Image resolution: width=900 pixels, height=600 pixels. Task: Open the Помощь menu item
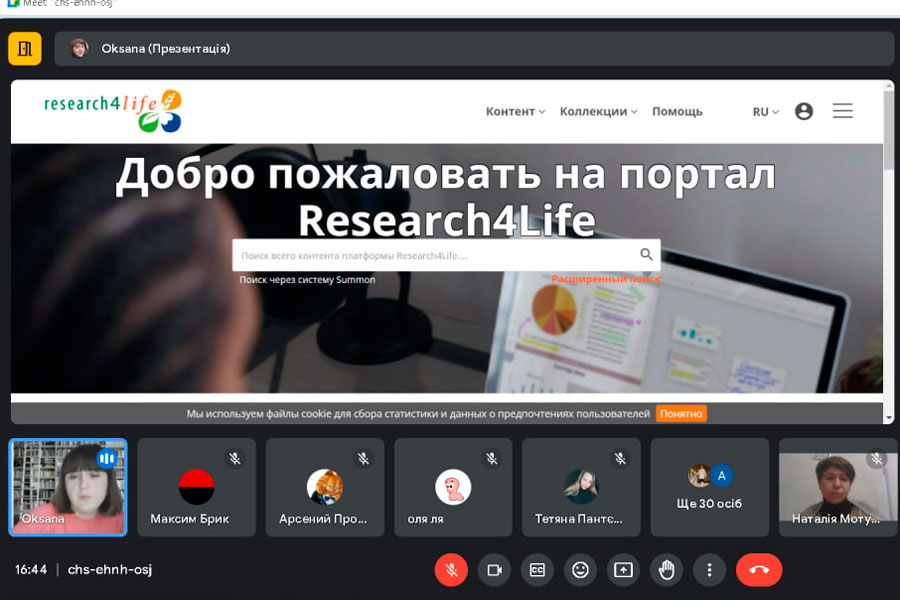pos(677,111)
